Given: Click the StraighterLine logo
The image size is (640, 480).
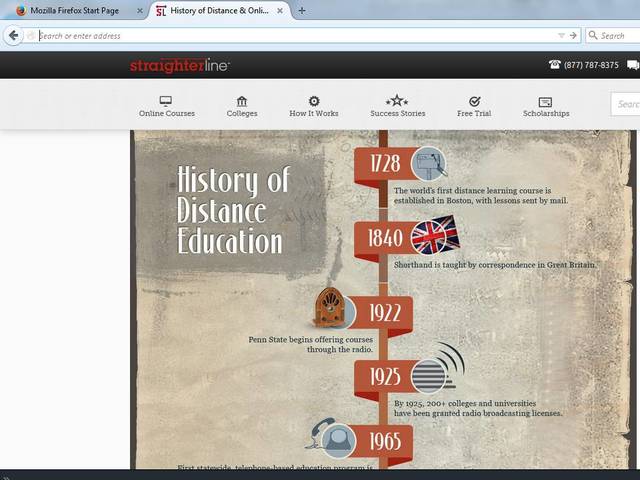Looking at the screenshot, I should pos(180,65).
